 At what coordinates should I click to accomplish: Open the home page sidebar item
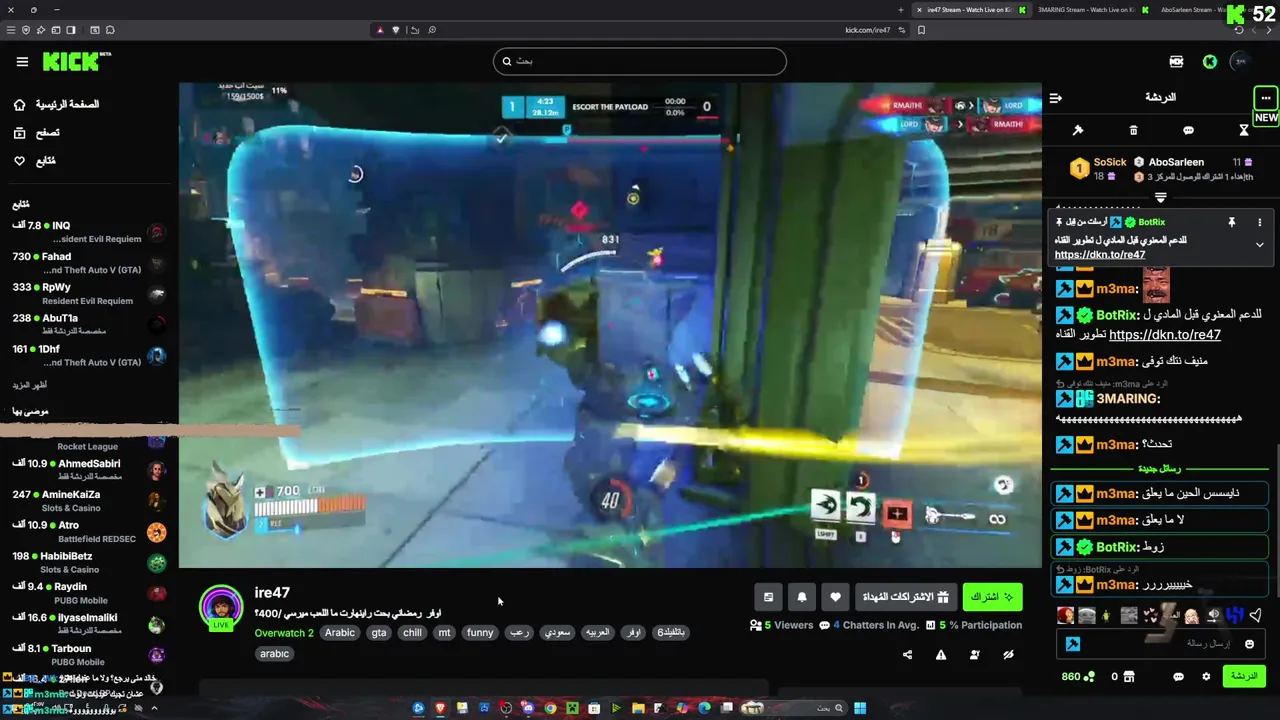click(x=58, y=105)
